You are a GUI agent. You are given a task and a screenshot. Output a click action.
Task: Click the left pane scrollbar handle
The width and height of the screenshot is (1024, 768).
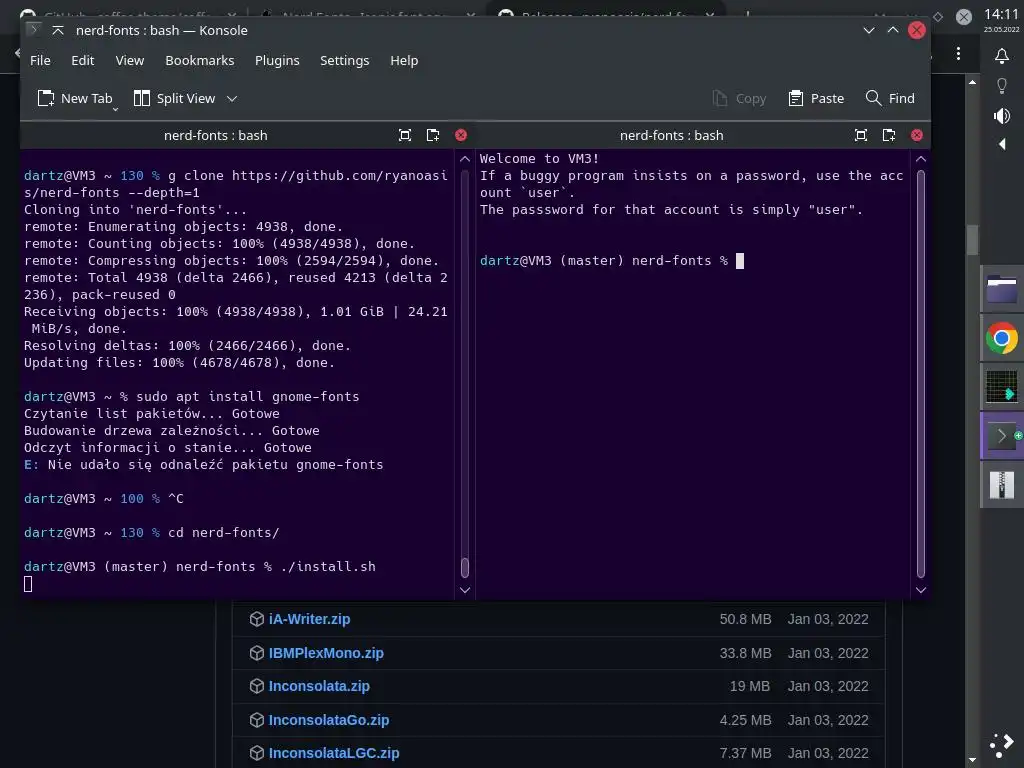(464, 568)
